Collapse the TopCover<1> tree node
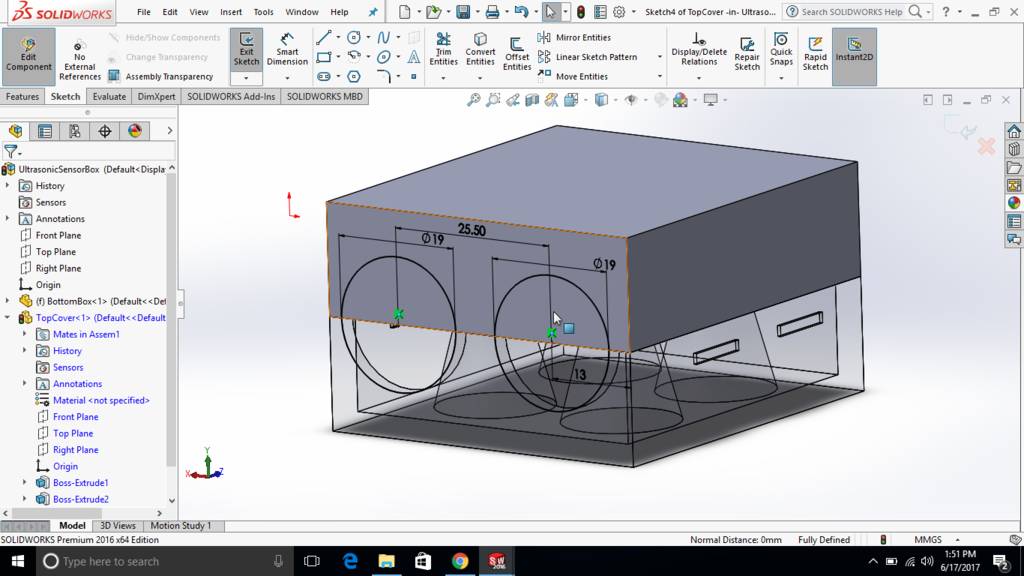This screenshot has width=1024, height=576. pyautogui.click(x=8, y=318)
